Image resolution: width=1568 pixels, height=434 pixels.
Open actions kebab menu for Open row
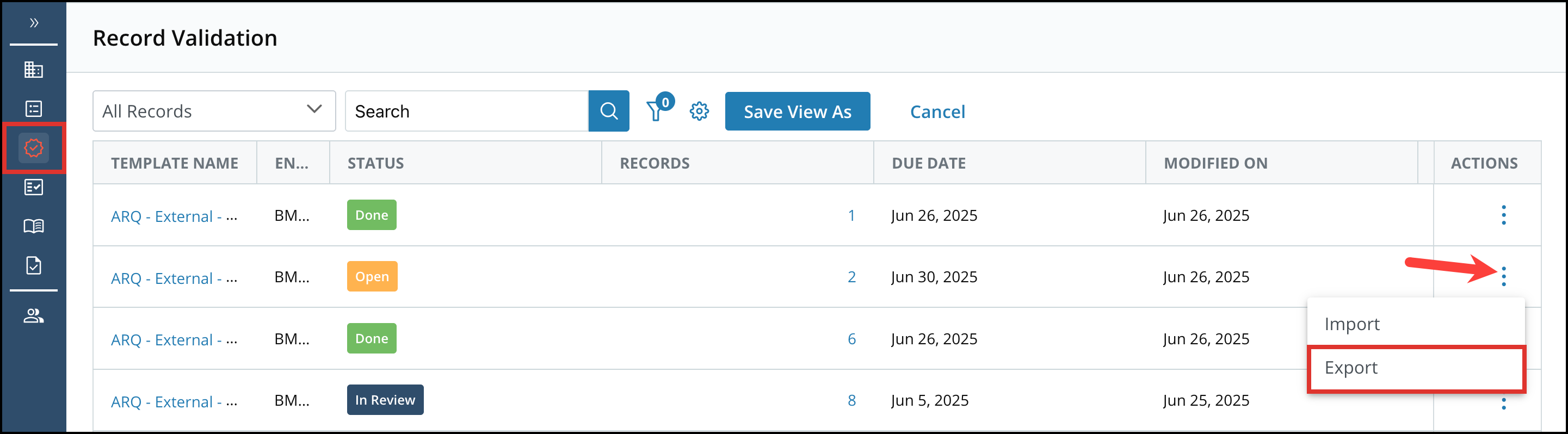click(x=1503, y=276)
